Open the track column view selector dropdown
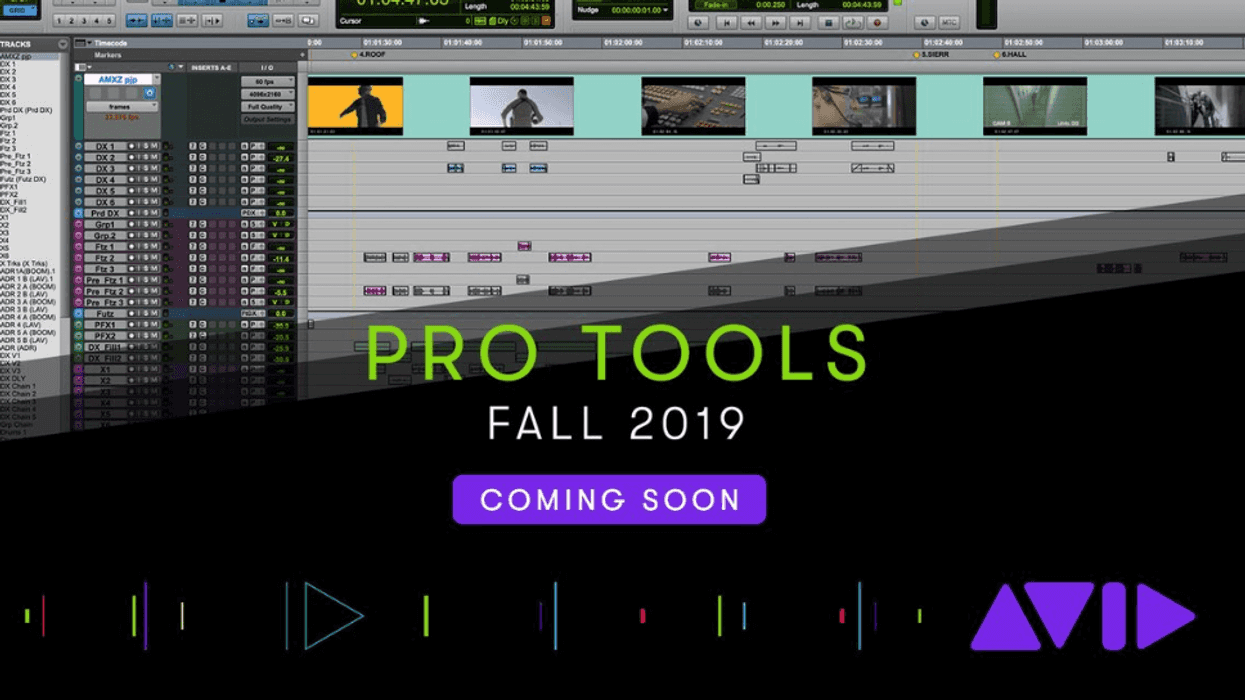Image resolution: width=1245 pixels, height=700 pixels. (83, 67)
